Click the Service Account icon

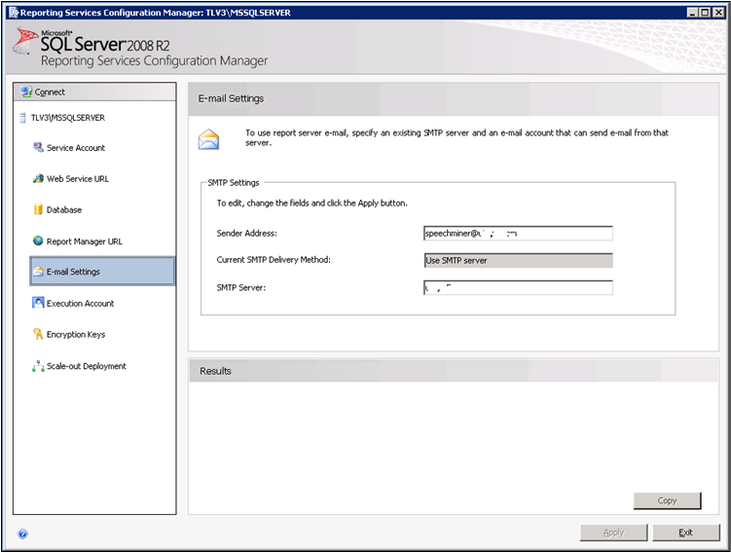[38, 147]
